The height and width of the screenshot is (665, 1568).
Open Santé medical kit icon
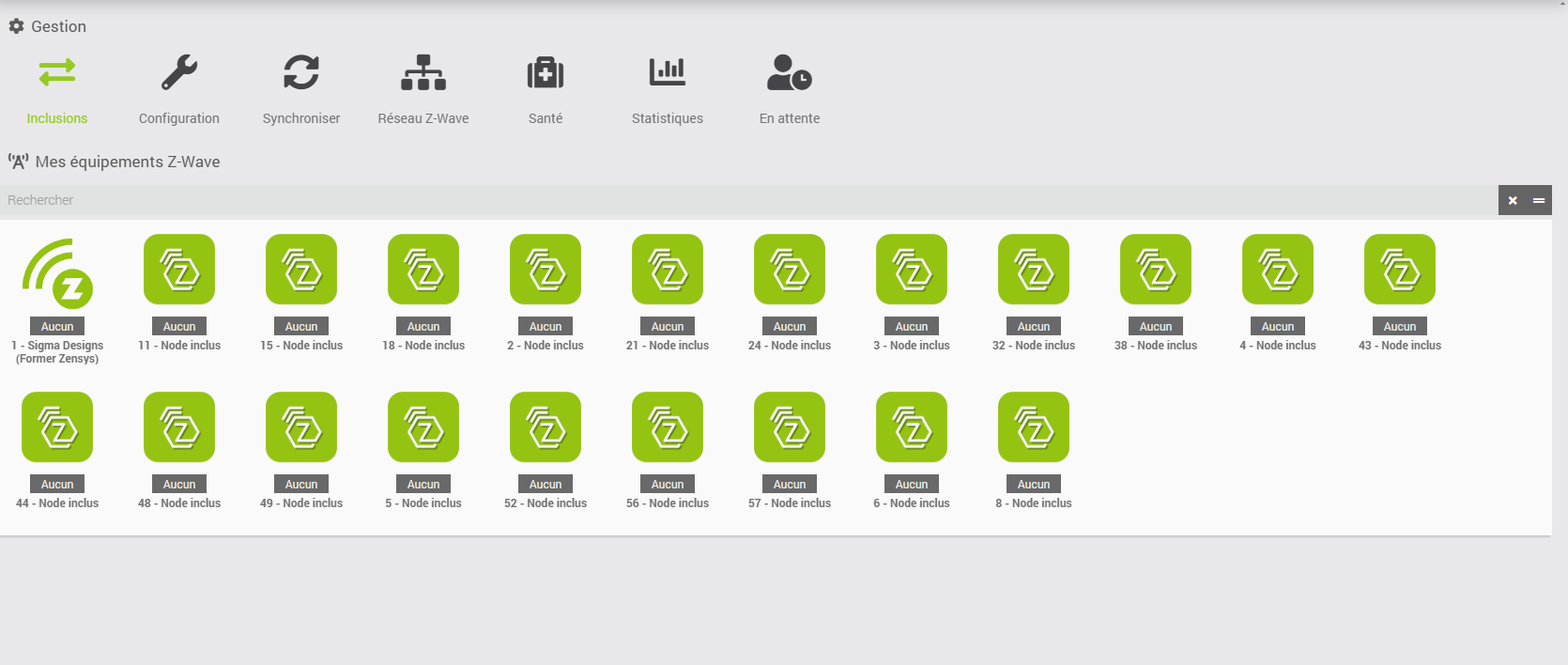coord(546,72)
